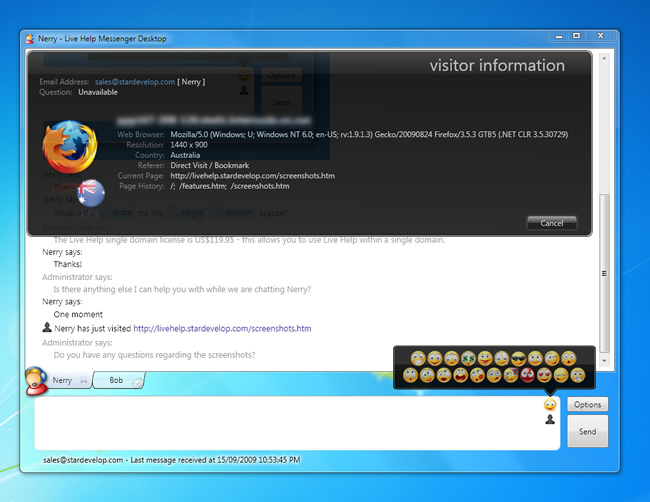Select the 'Direct Visit / Bookmark' referer text
650x502 pixels.
[x=209, y=165]
